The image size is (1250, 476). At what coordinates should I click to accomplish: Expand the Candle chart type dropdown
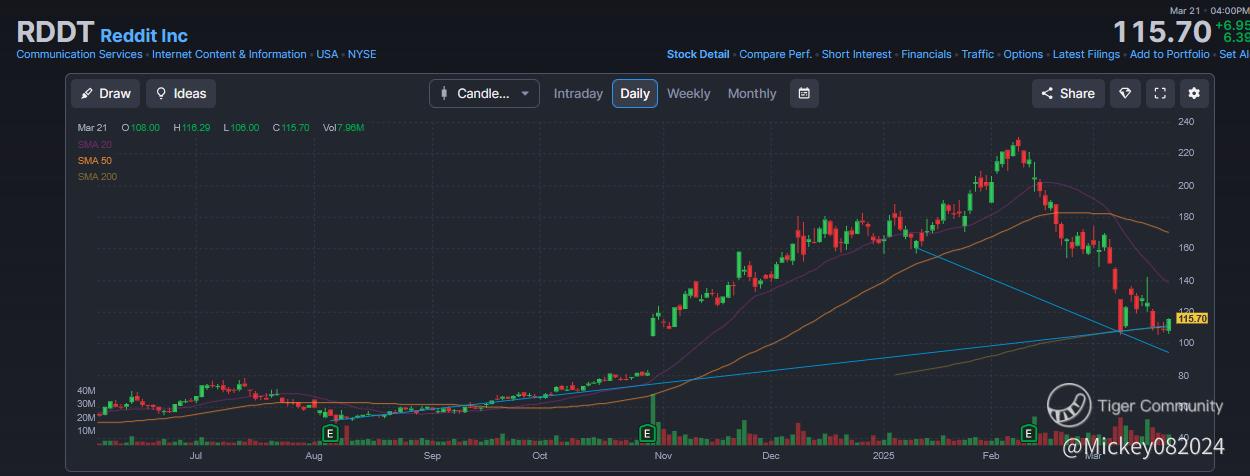pos(484,93)
